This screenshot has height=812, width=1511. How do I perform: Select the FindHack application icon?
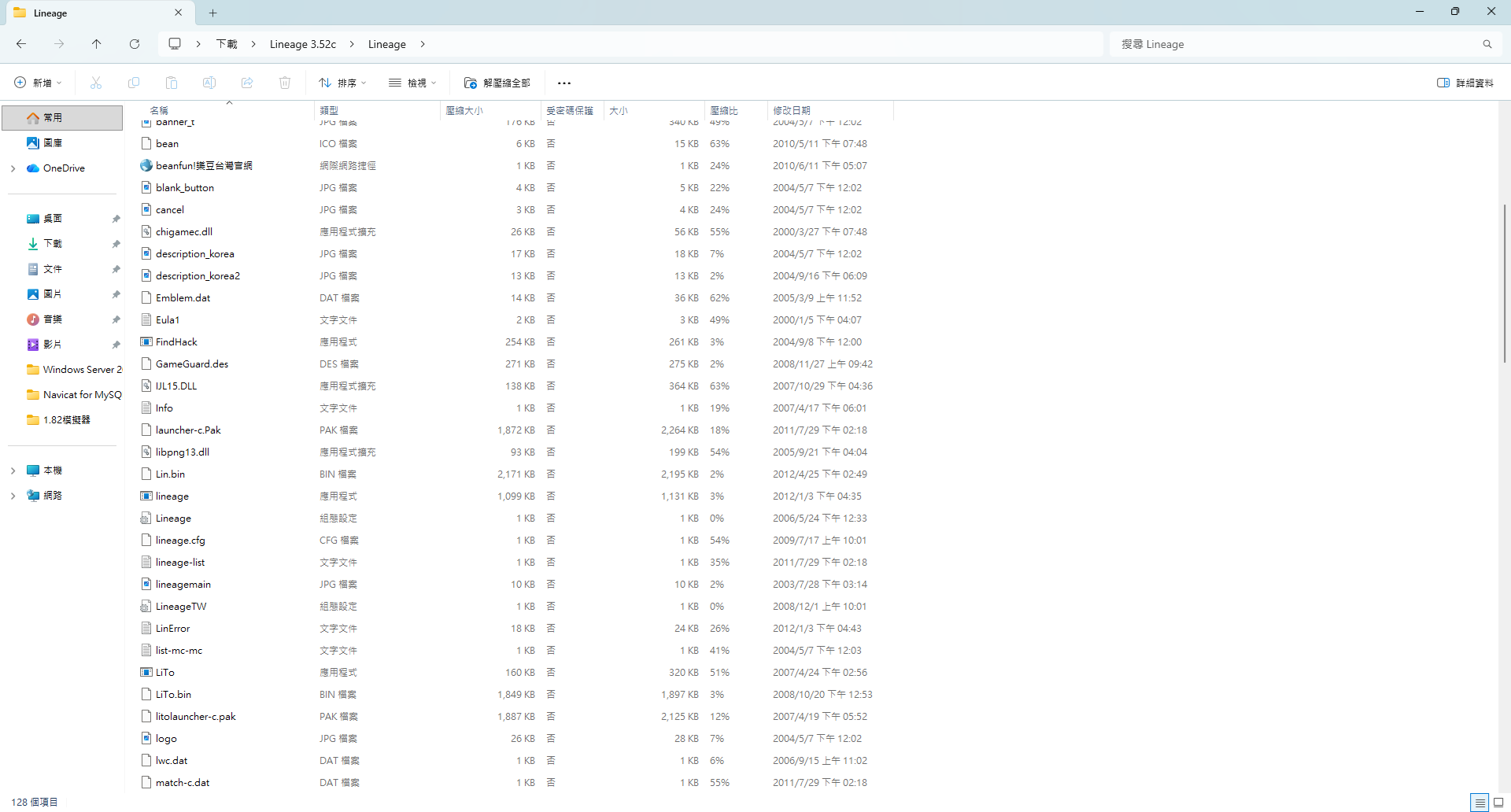pos(146,341)
